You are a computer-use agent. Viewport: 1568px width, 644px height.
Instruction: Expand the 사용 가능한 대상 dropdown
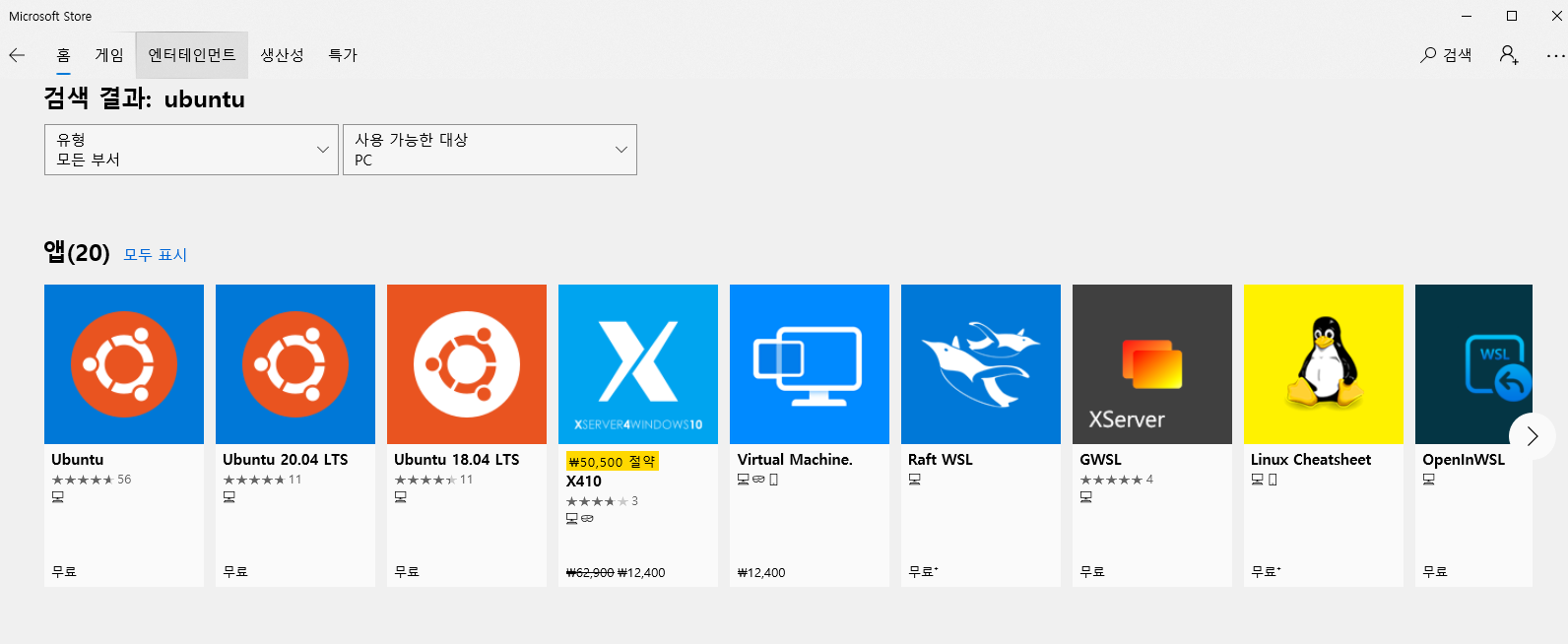(490, 150)
